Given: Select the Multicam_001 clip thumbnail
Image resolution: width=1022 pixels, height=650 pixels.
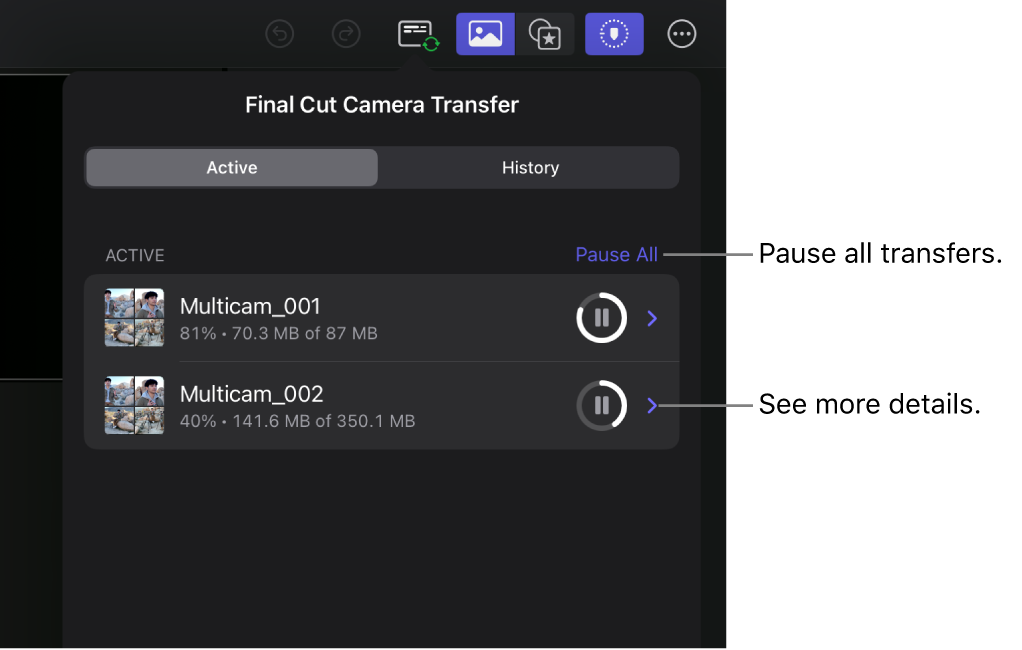Looking at the screenshot, I should click(134, 317).
